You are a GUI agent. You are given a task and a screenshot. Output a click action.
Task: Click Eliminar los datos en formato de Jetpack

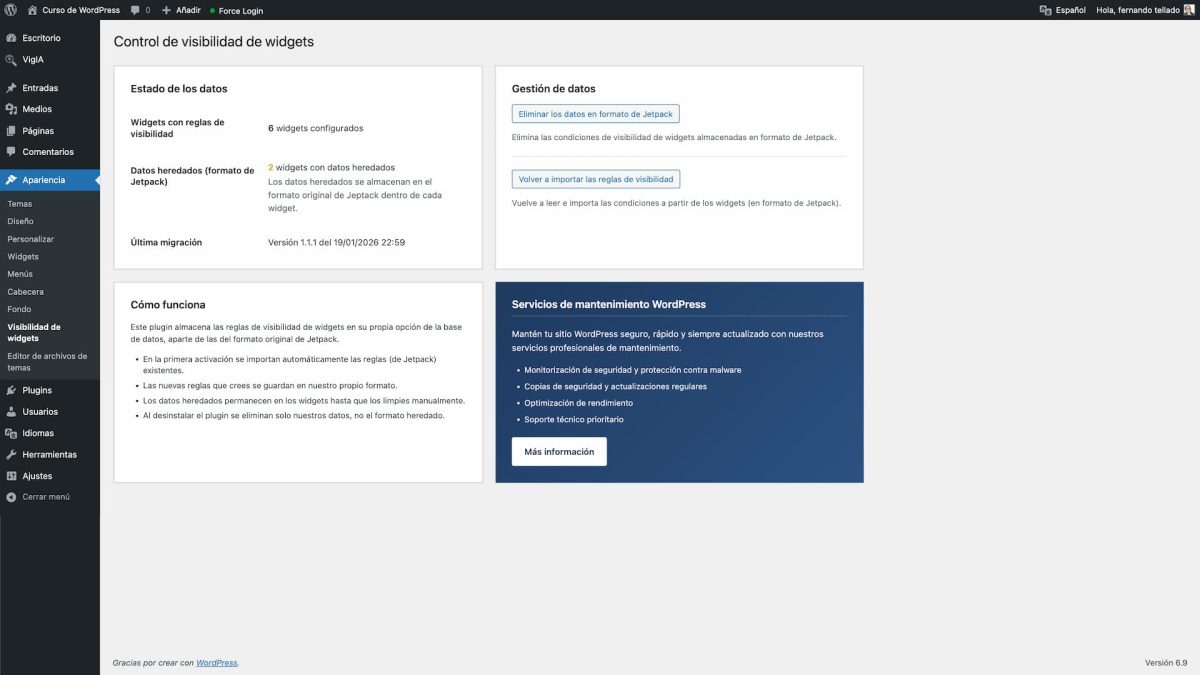(596, 113)
